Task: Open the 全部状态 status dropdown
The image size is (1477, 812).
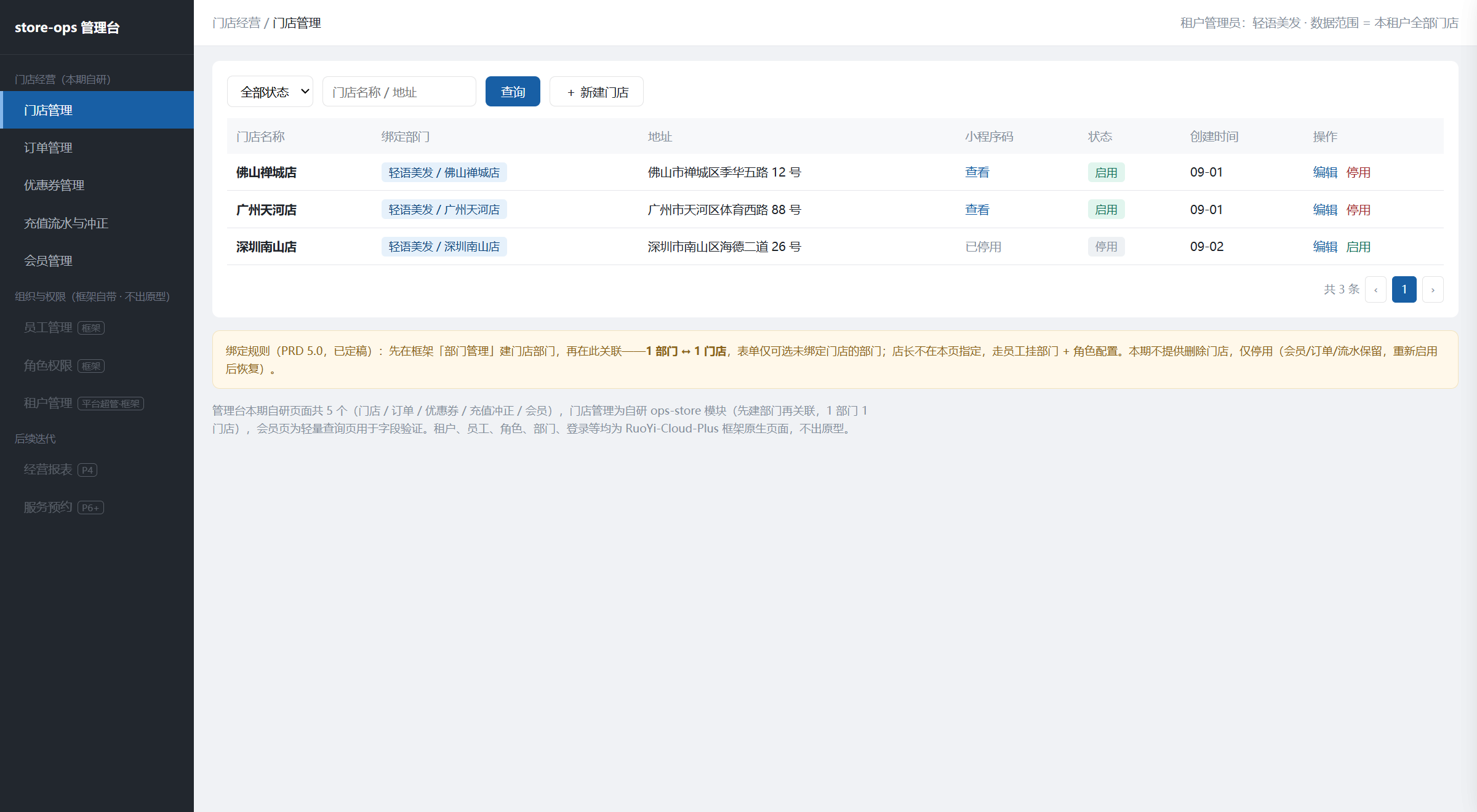Action: click(x=270, y=92)
